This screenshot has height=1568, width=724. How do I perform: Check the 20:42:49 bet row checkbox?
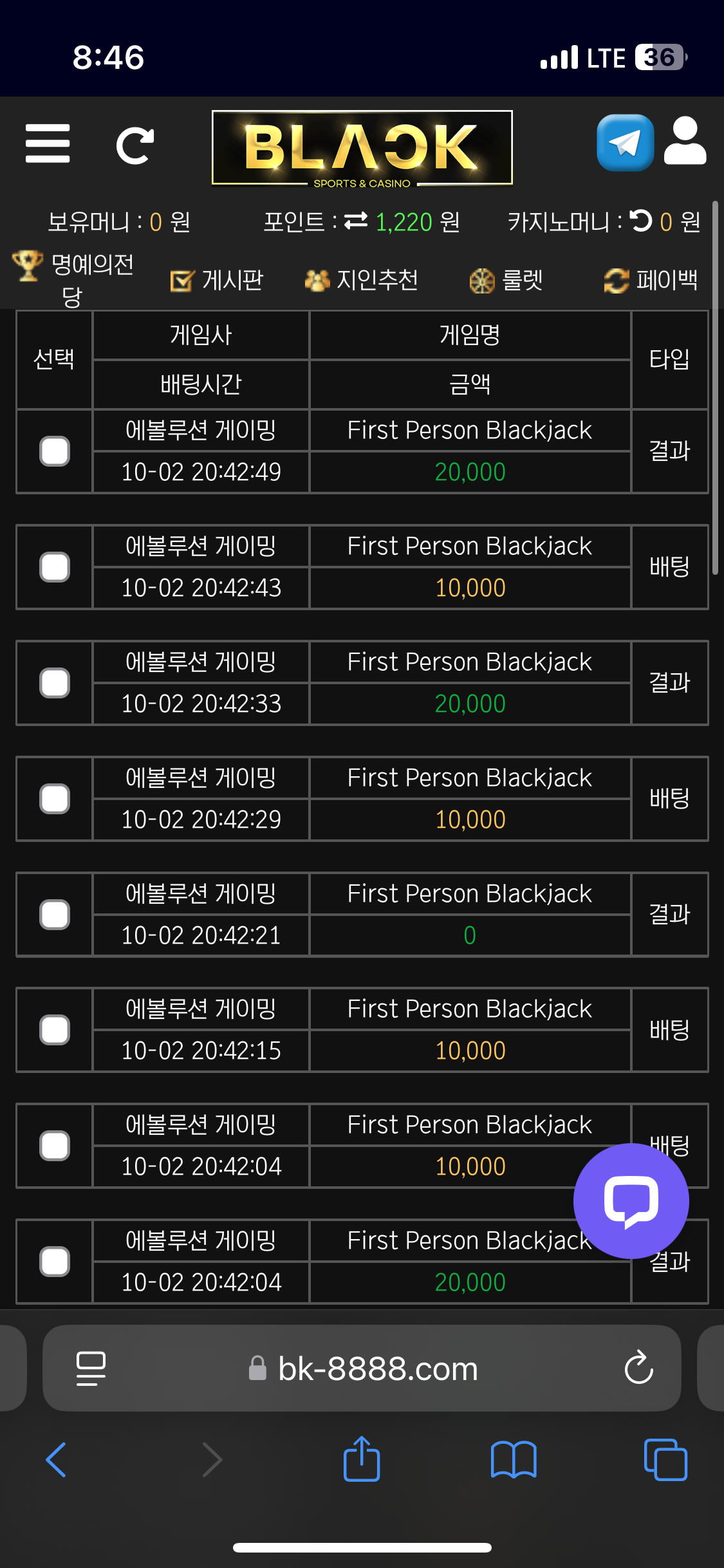(55, 451)
